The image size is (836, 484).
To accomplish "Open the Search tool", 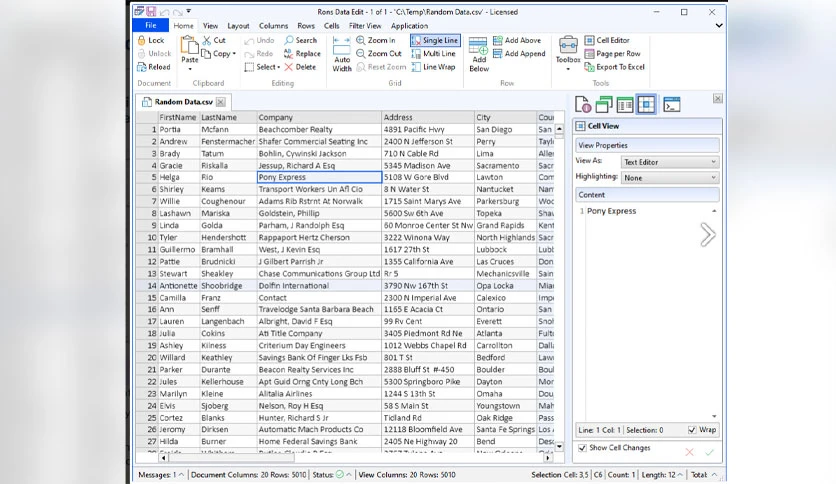I will point(301,40).
